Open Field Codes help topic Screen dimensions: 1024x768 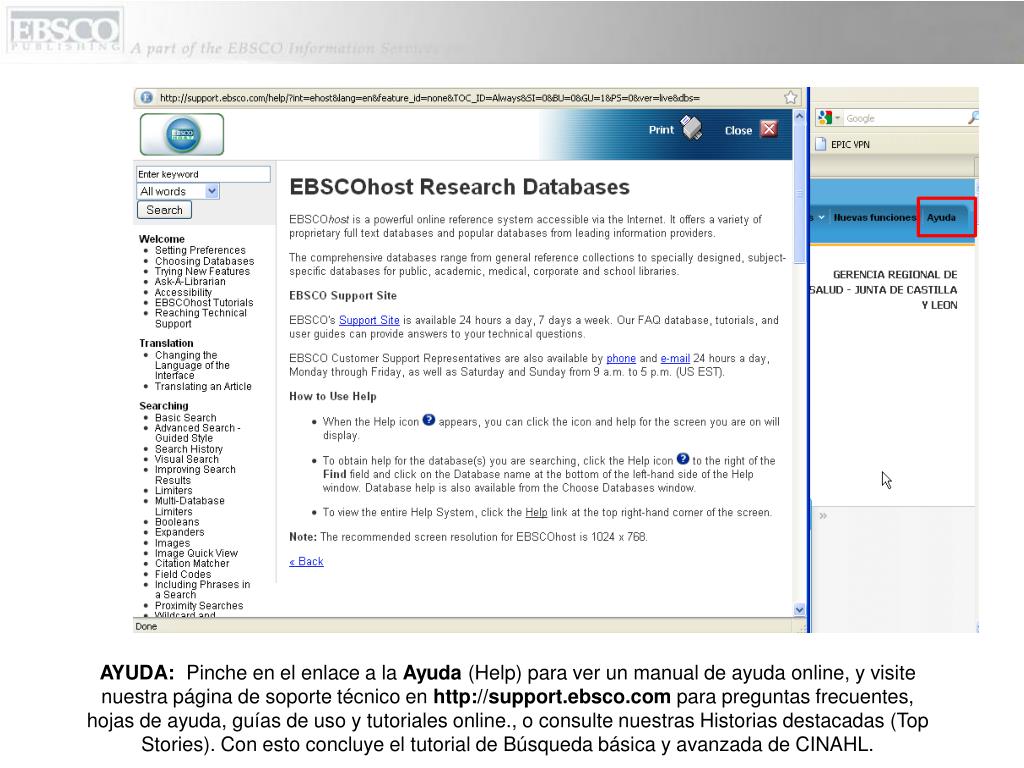click(183, 575)
